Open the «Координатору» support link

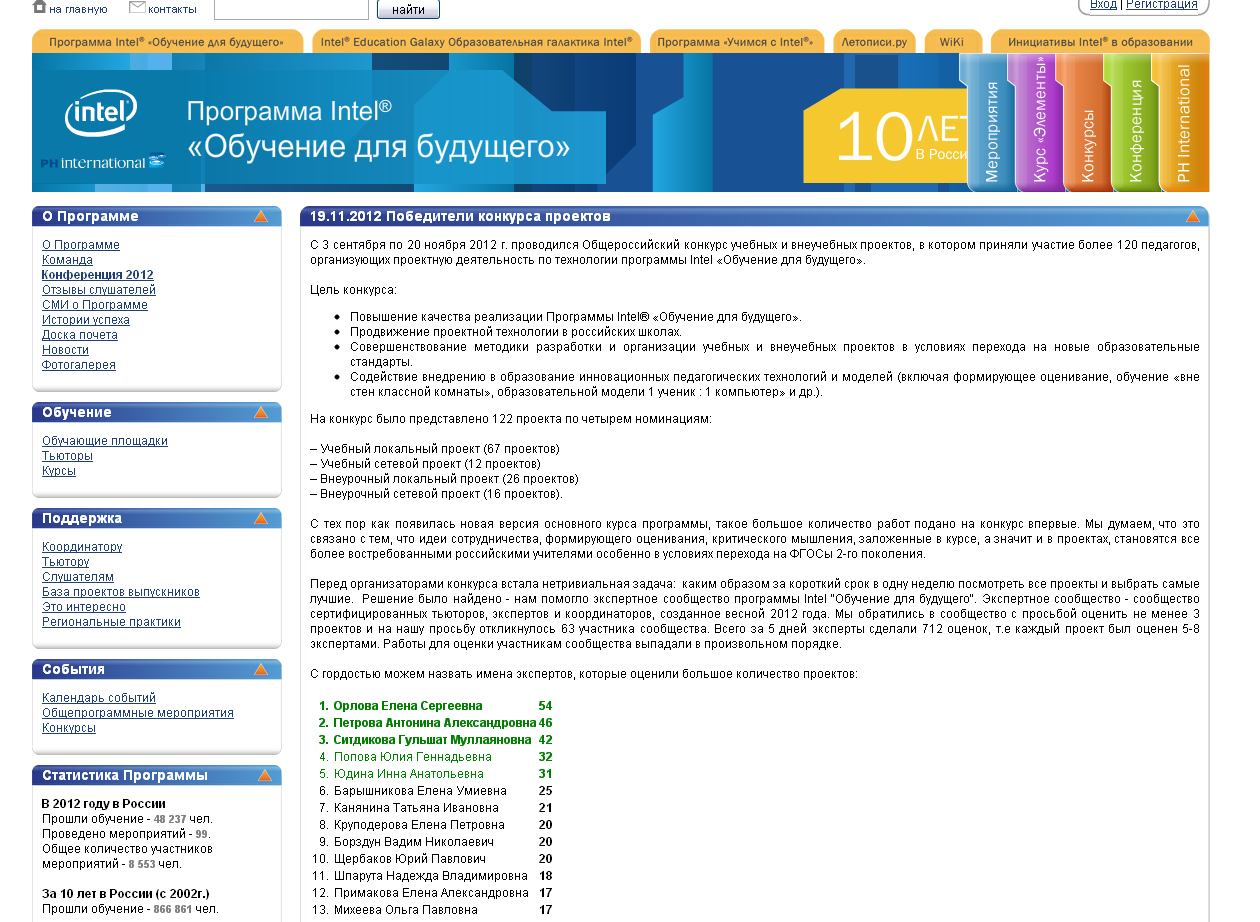coord(82,547)
